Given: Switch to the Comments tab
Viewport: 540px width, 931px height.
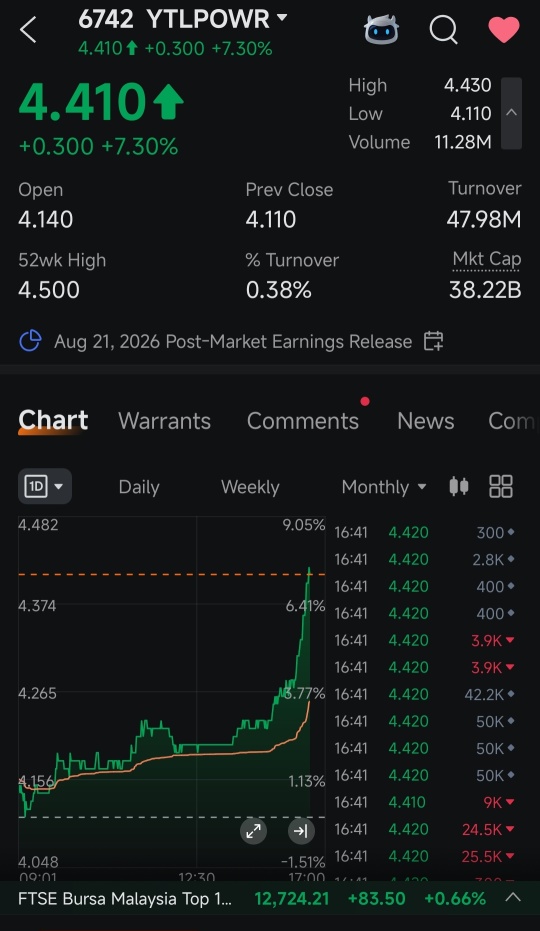Looking at the screenshot, I should point(303,421).
